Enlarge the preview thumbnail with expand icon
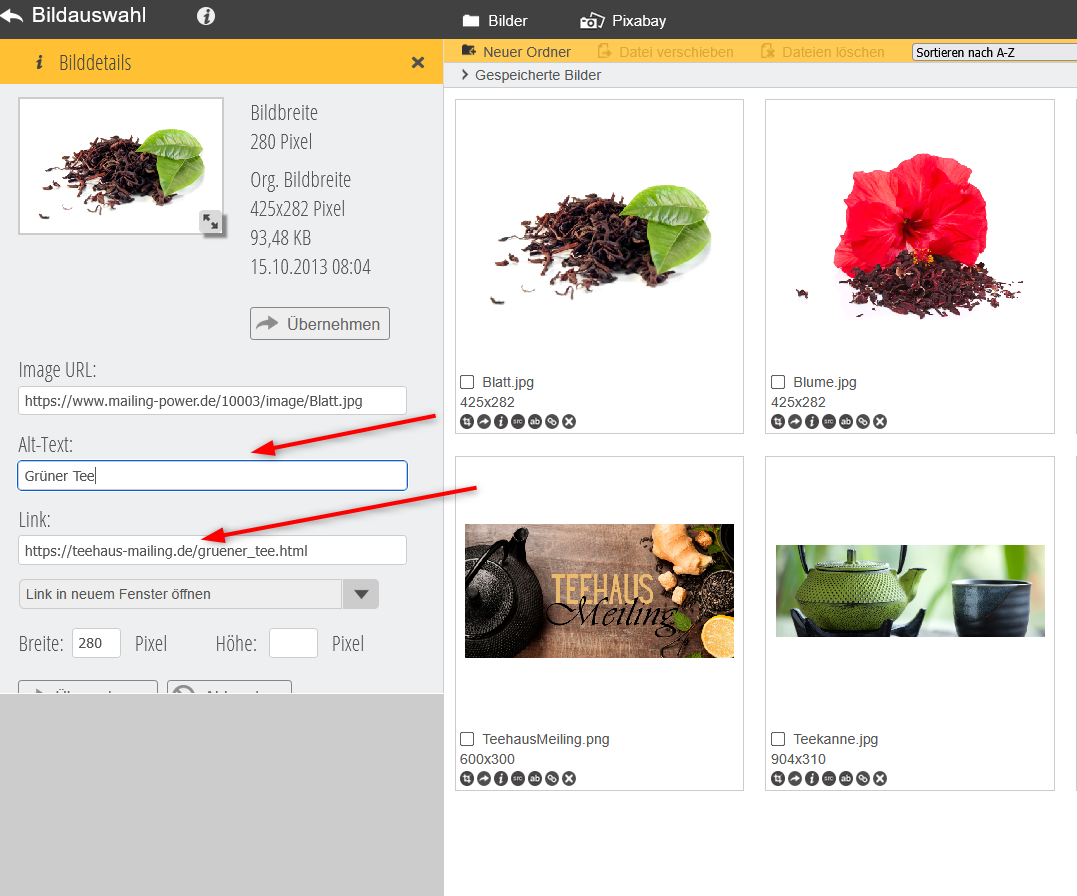The image size is (1077, 896). pos(211,222)
